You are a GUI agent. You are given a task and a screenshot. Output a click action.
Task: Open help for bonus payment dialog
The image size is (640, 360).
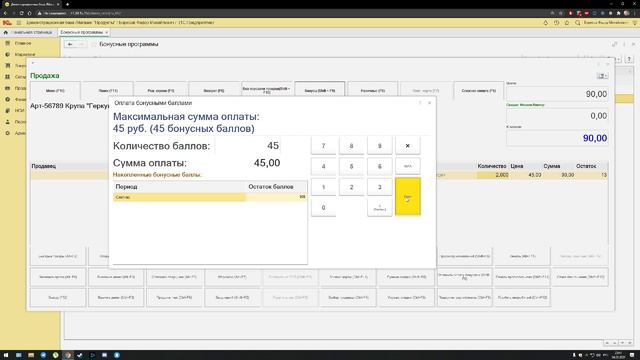[420, 103]
